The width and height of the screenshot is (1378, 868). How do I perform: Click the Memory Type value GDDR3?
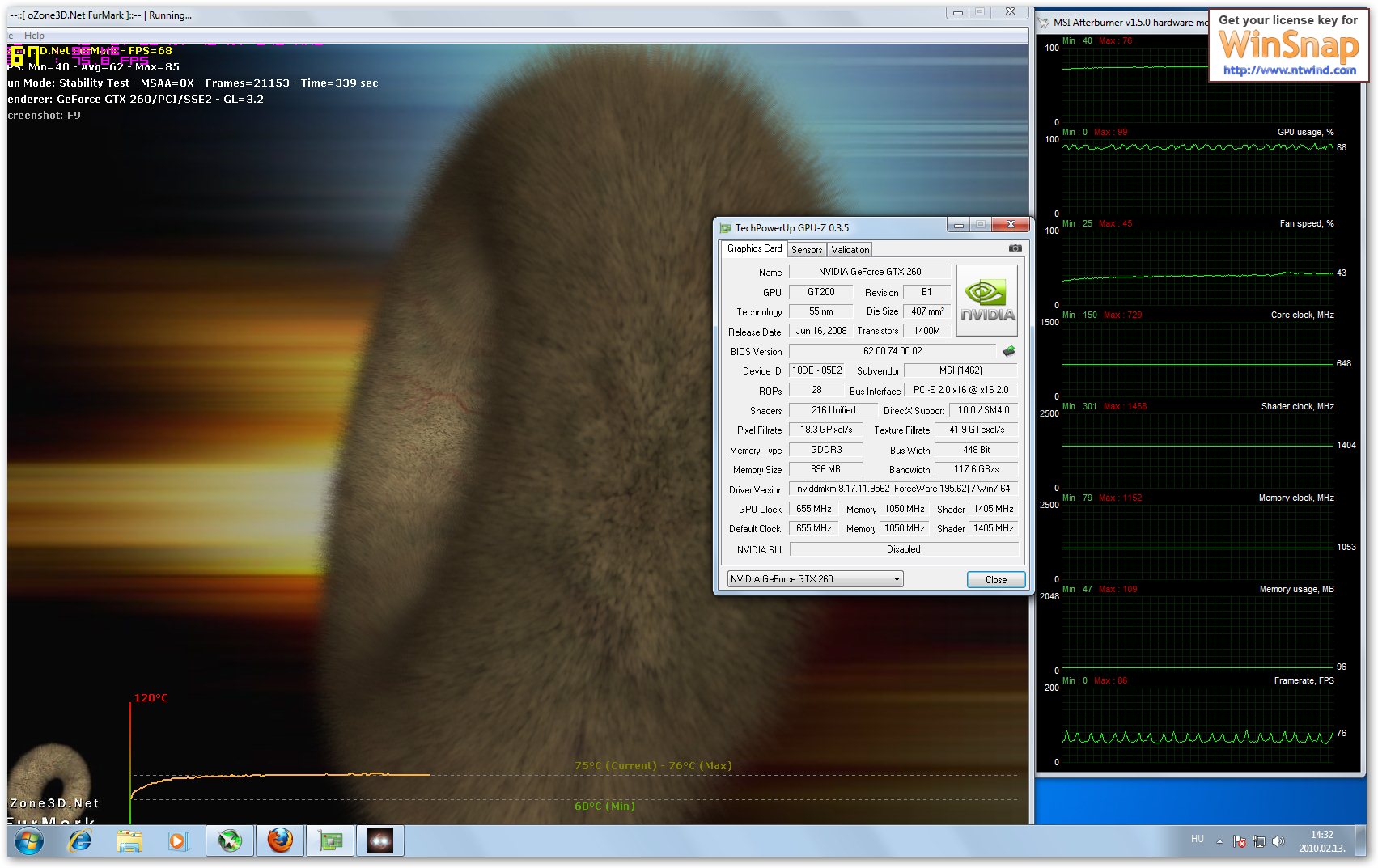826,450
